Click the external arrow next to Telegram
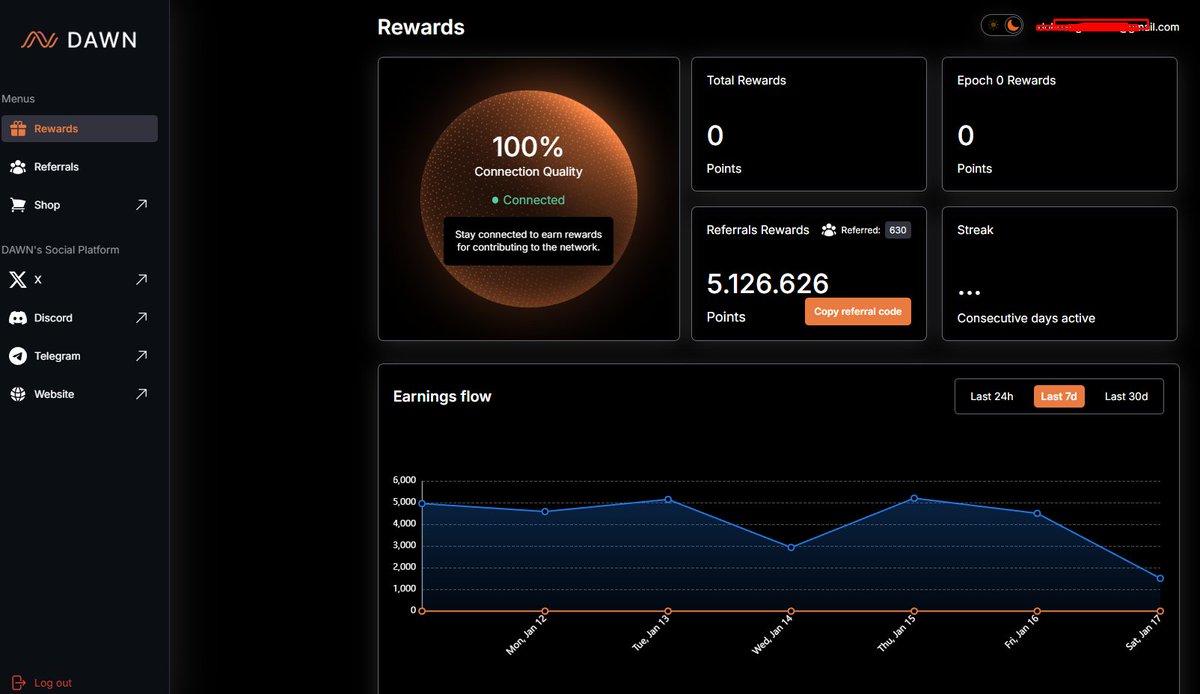Screen dimensions: 1200x694 pos(141,356)
